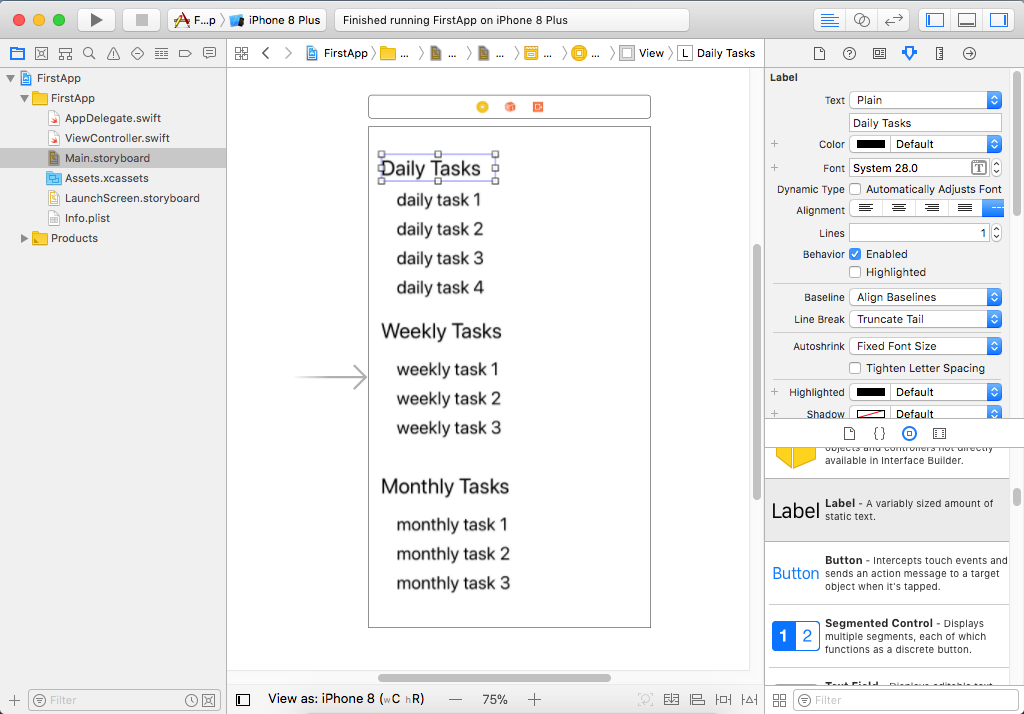Select the Segmented Control library item

tap(888, 636)
